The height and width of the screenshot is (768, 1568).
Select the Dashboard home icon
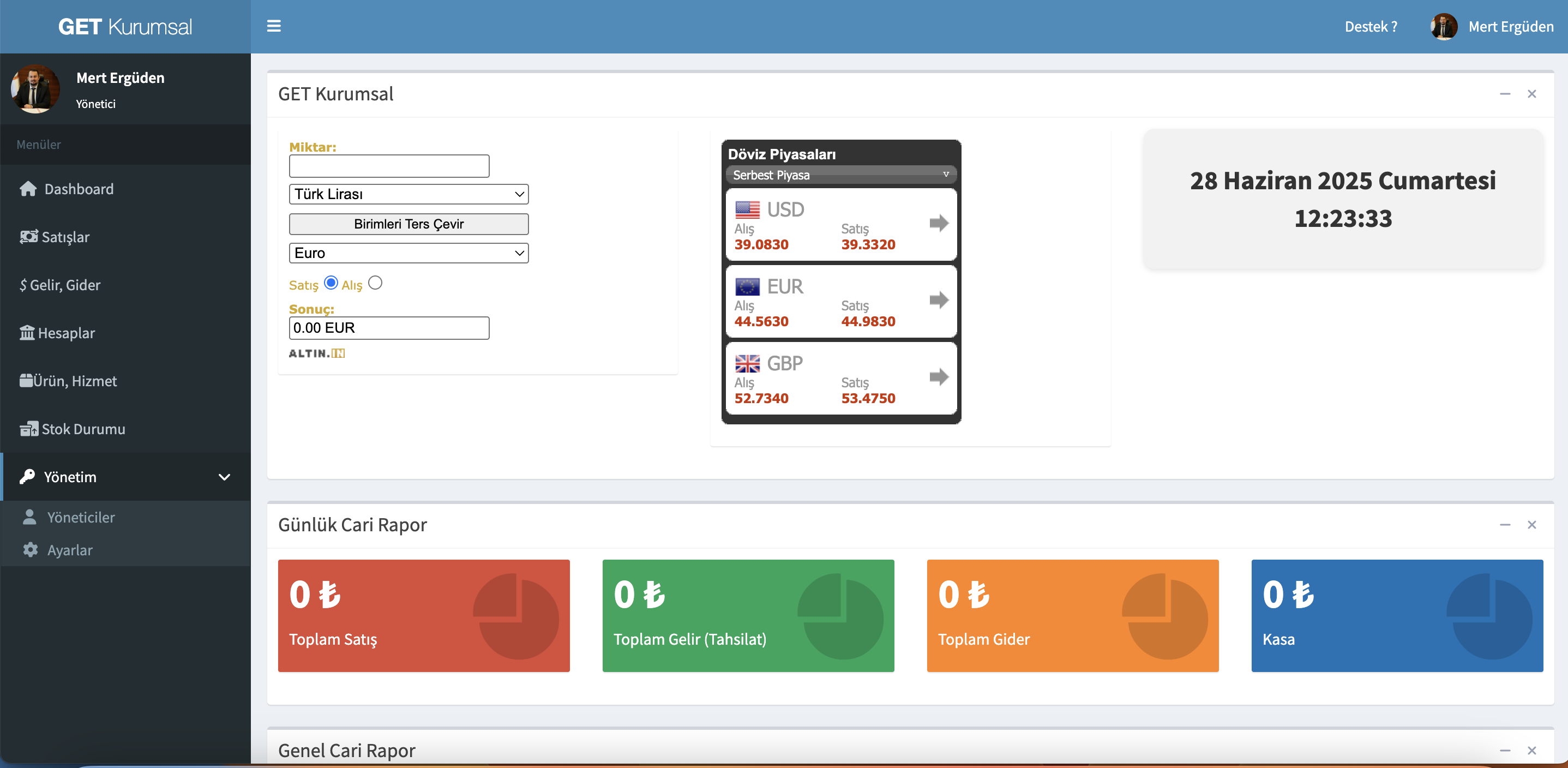(x=27, y=189)
